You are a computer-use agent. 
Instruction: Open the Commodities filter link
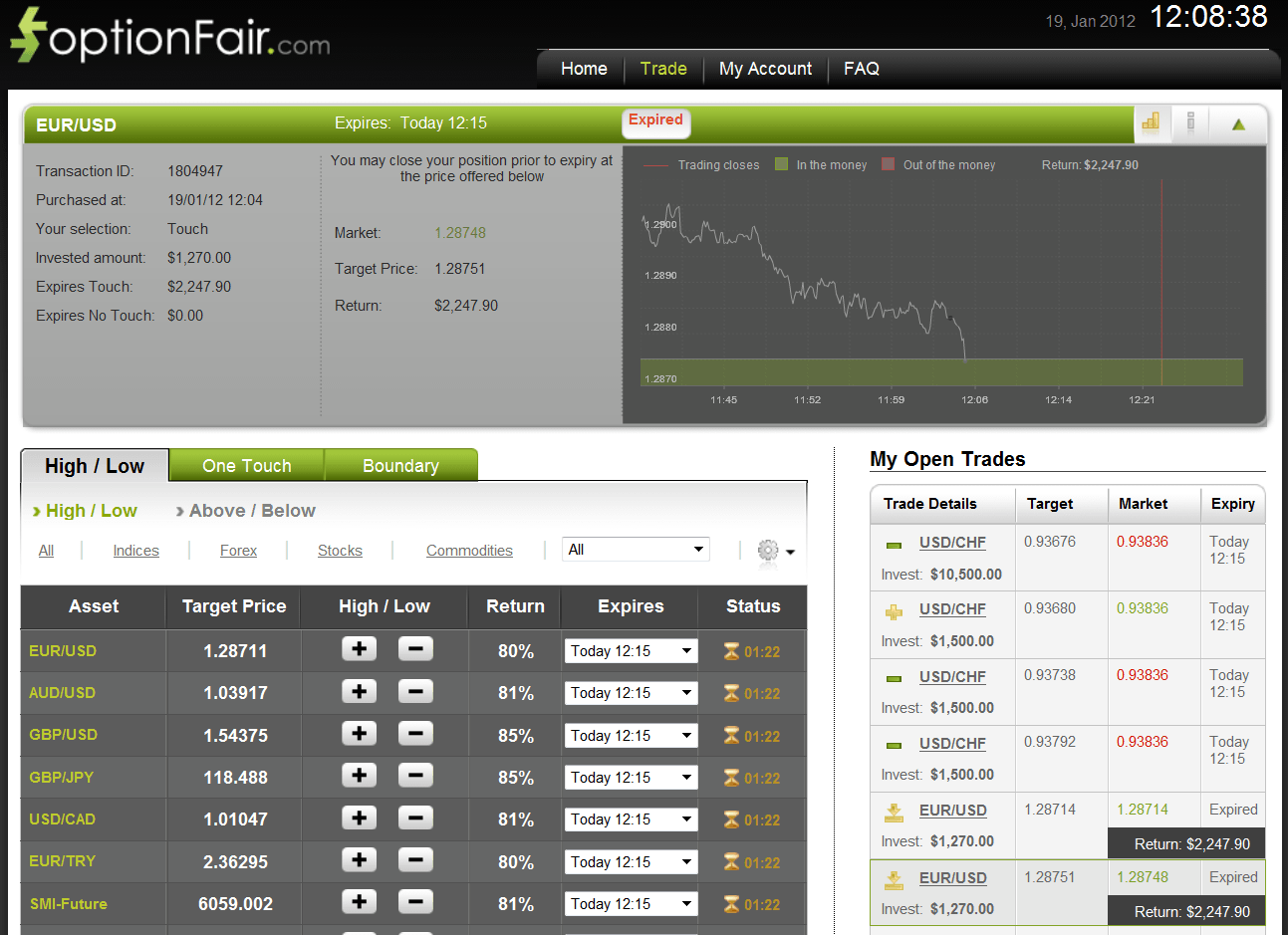pyautogui.click(x=469, y=550)
